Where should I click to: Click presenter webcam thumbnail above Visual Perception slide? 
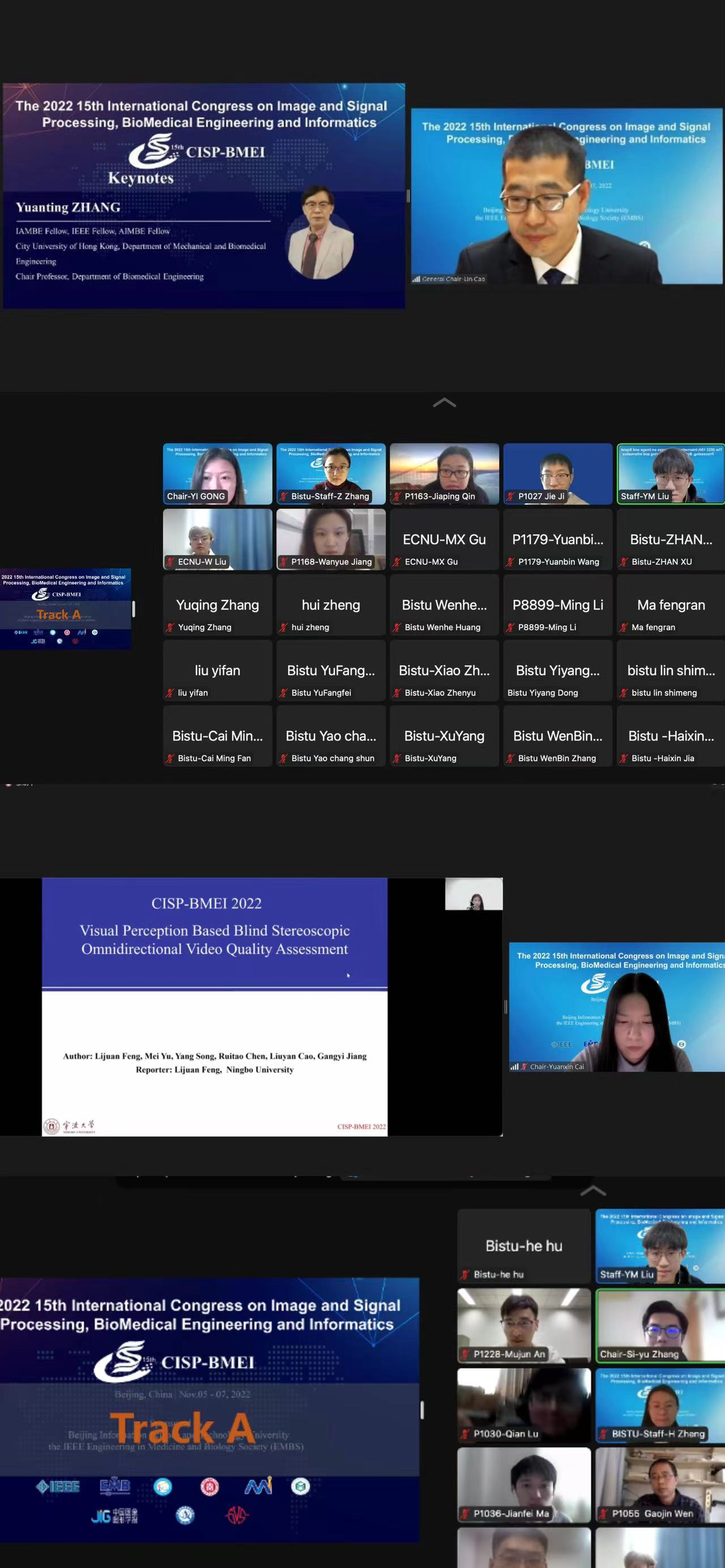(474, 894)
